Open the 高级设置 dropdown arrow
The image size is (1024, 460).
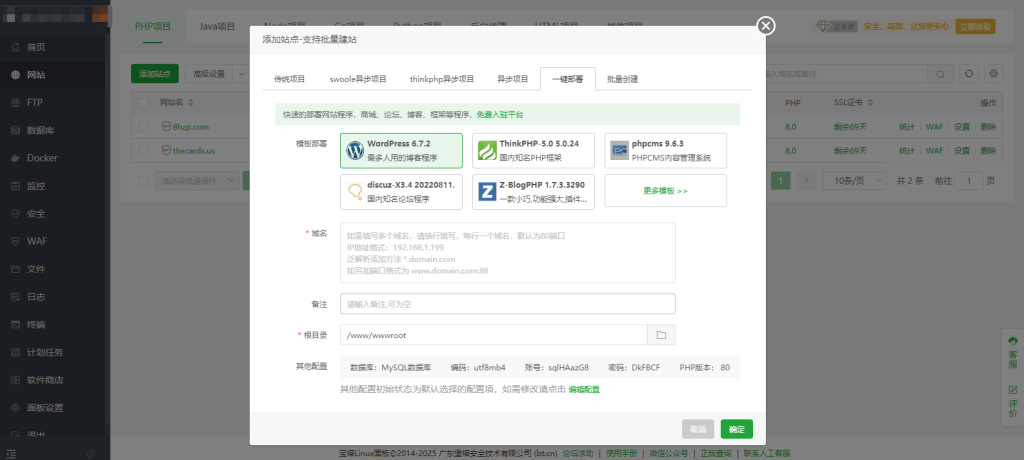pyautogui.click(x=242, y=74)
